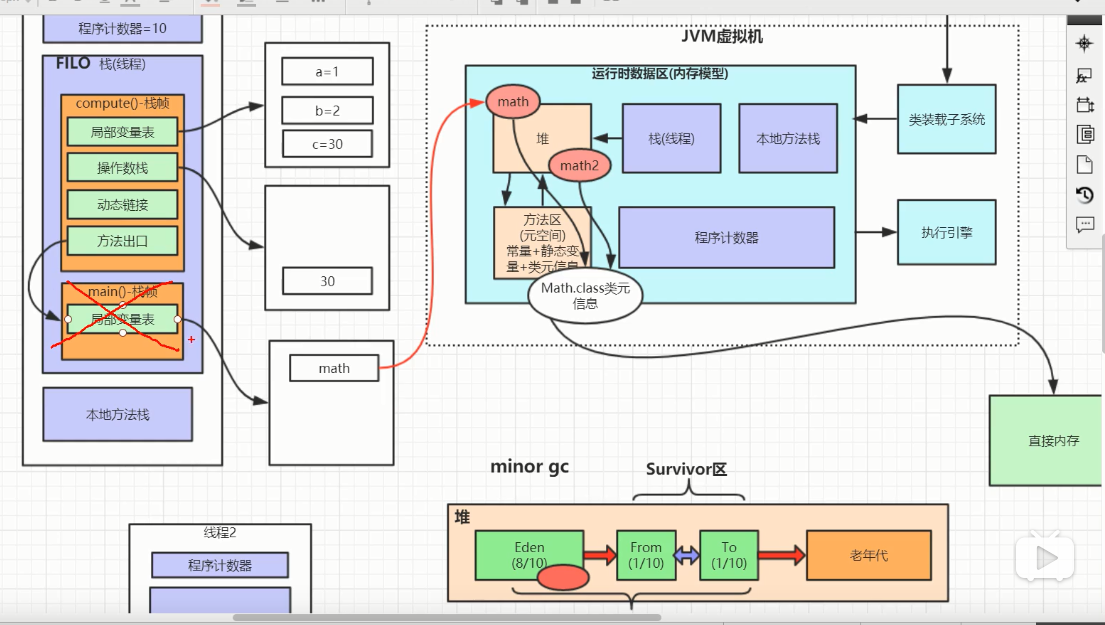Select 局部变量表 in the compute() frame
This screenshot has height=625, width=1105.
(x=123, y=132)
